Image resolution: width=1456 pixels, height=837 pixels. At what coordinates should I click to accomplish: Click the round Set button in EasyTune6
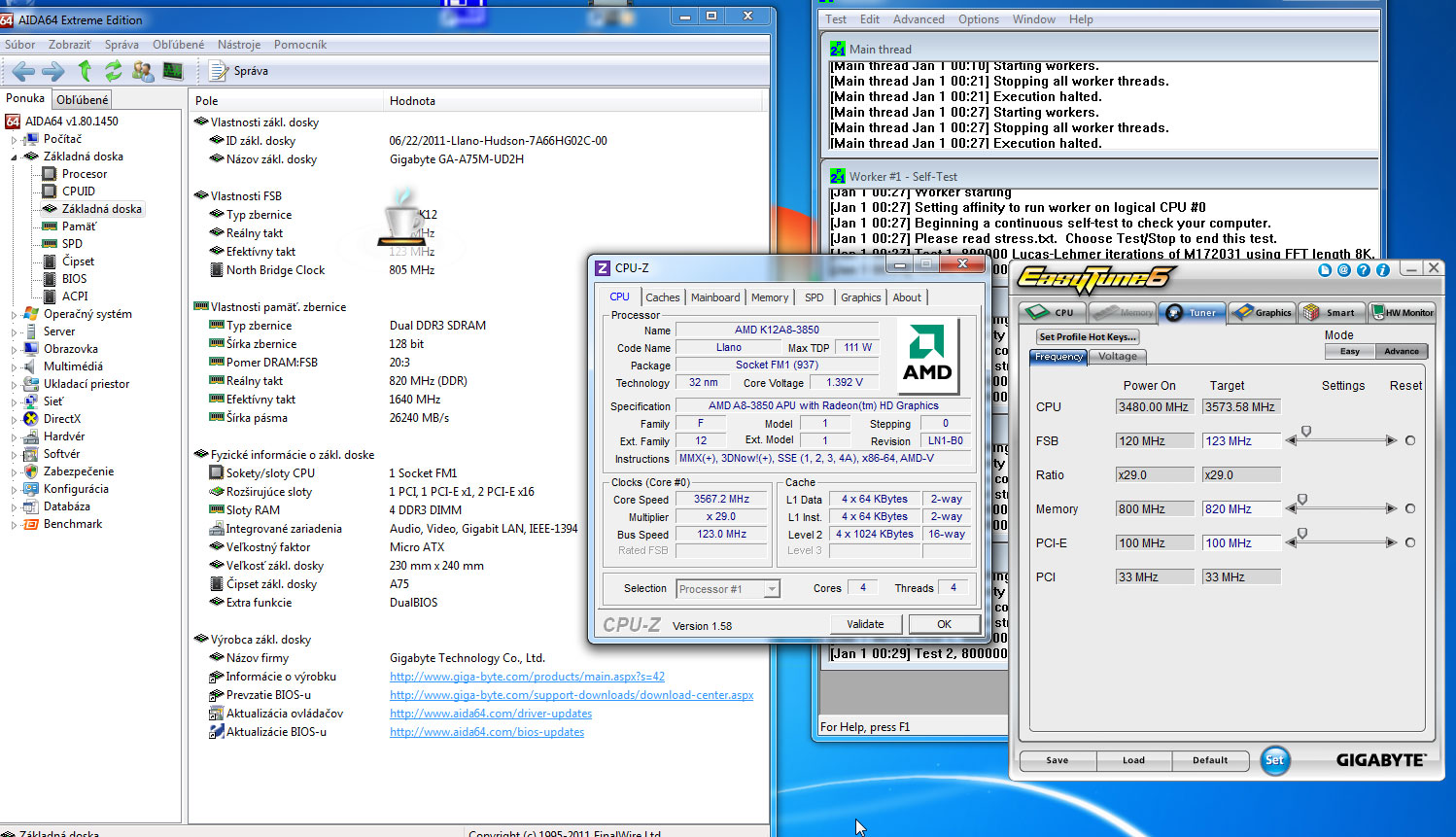click(1275, 760)
